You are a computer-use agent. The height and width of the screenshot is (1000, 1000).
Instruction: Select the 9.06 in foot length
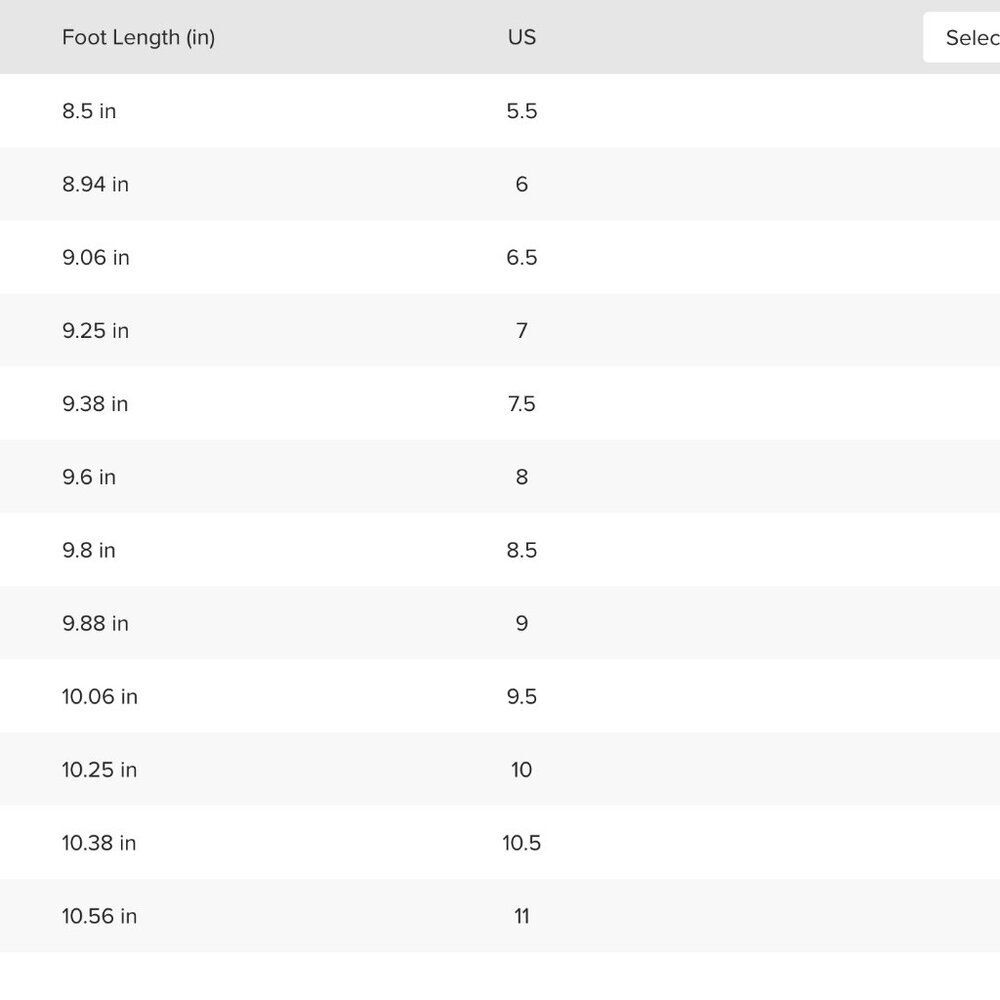coord(96,258)
